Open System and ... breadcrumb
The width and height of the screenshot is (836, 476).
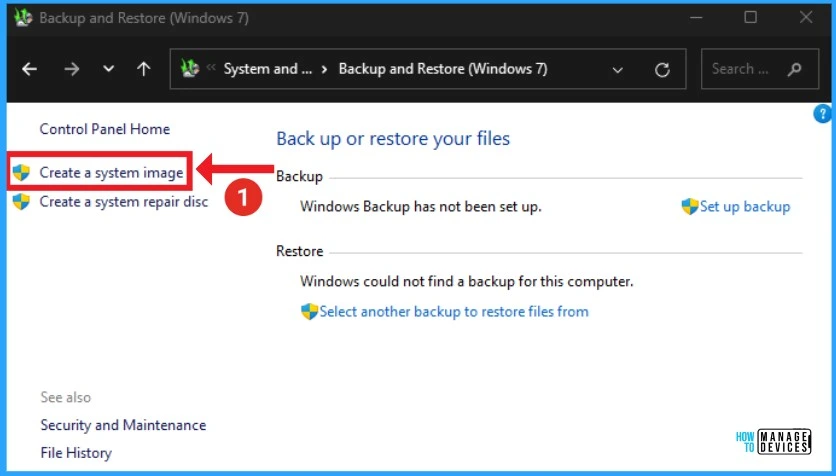268,69
